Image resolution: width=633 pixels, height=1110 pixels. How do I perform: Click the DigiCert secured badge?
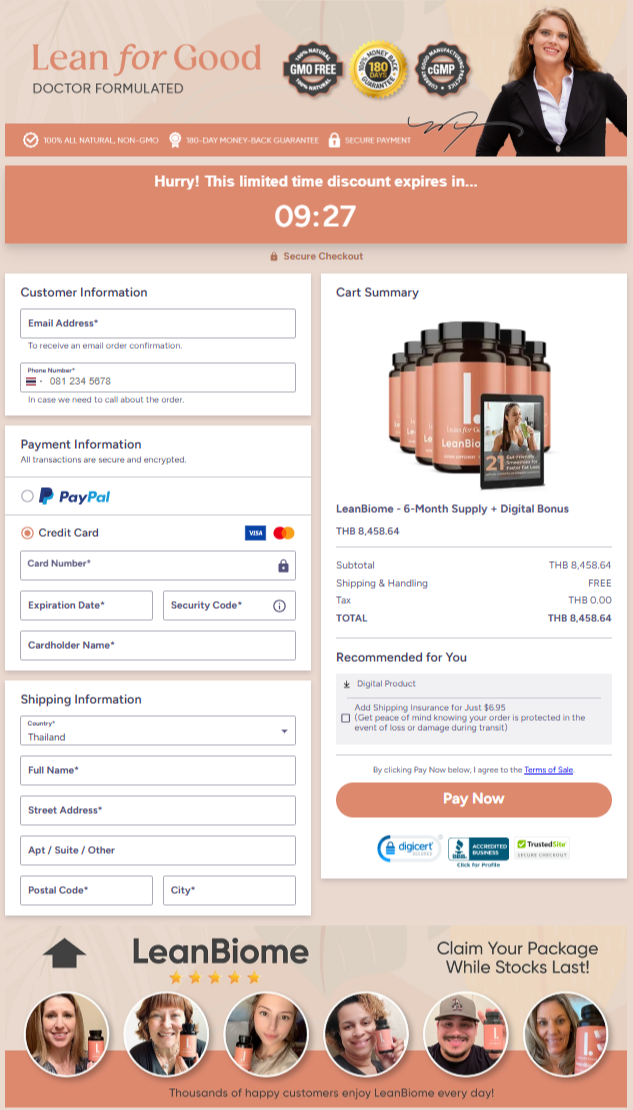[409, 849]
